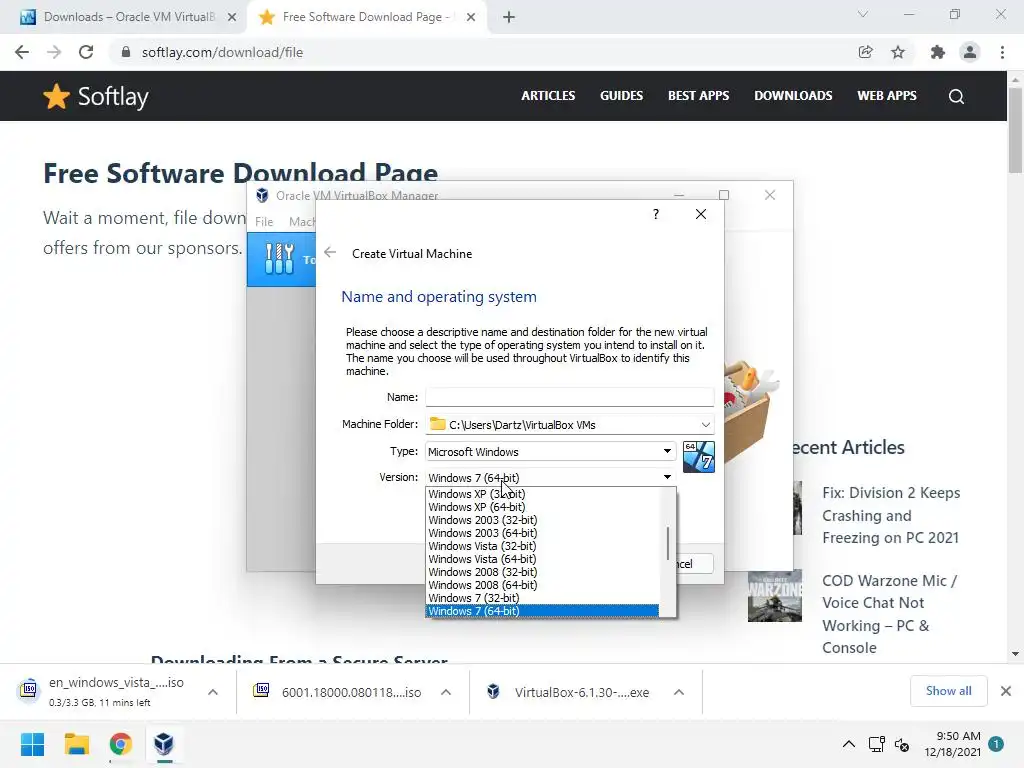This screenshot has width=1024, height=768.
Task: Open the notification badge in taskbar
Action: (x=996, y=744)
